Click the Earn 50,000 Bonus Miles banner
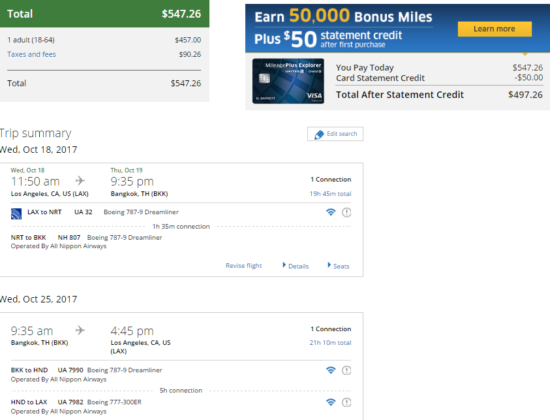This screenshot has height=420, width=550. pyautogui.click(x=397, y=28)
